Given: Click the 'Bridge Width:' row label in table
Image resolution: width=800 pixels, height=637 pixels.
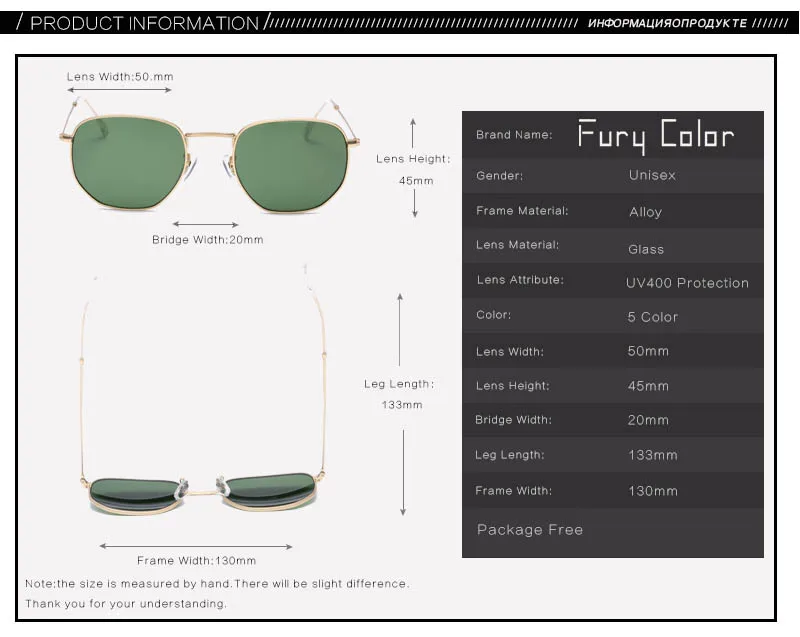Looking at the screenshot, I should coord(513,420).
